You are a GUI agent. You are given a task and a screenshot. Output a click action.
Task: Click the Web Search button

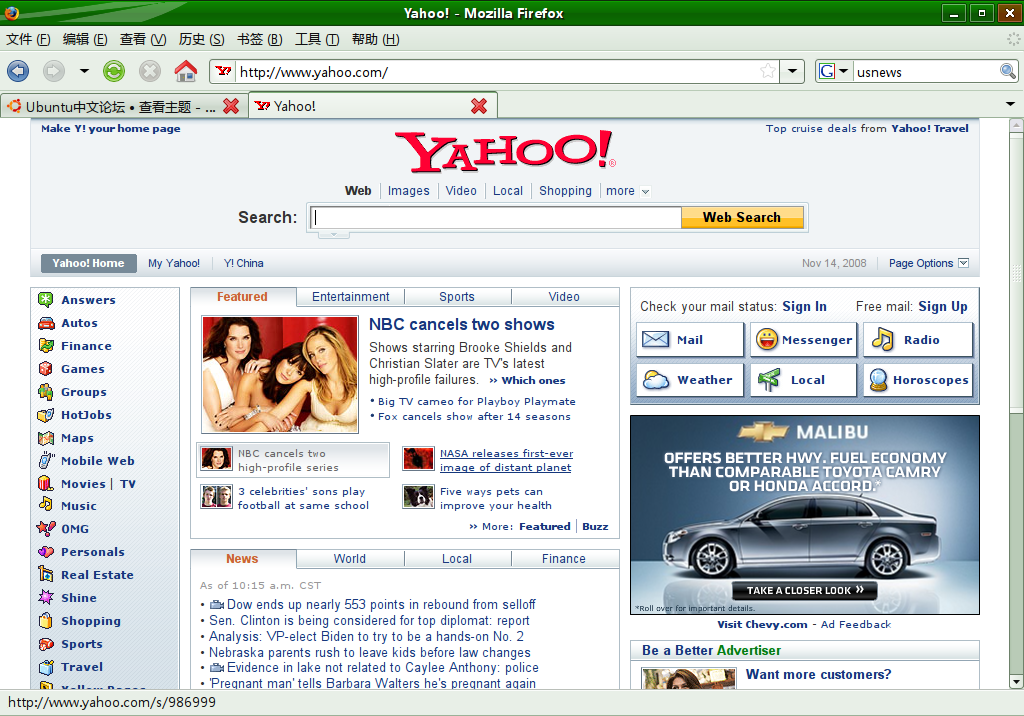pyautogui.click(x=742, y=218)
